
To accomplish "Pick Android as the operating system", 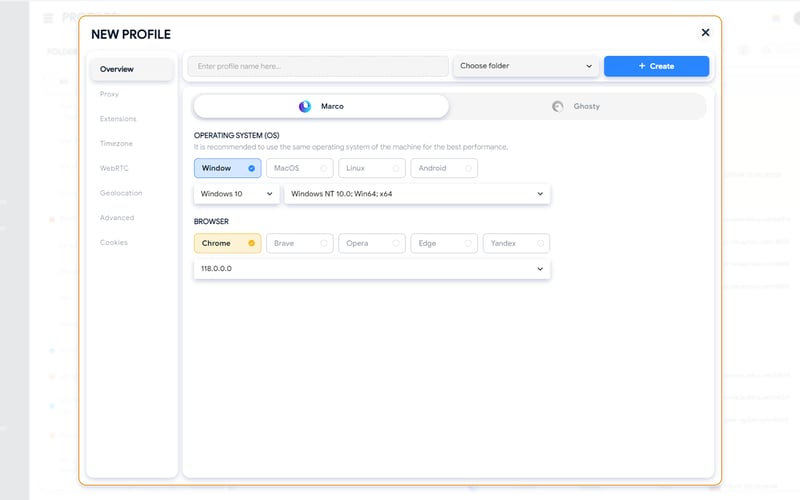I will click(x=444, y=168).
